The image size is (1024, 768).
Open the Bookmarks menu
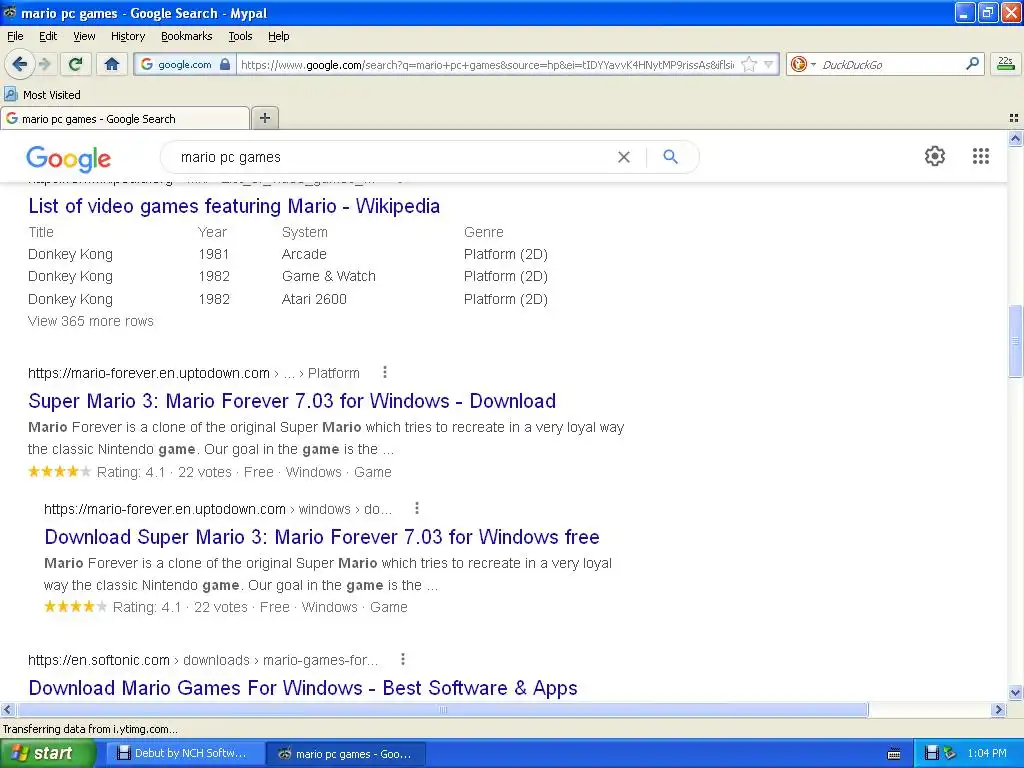[x=186, y=36]
